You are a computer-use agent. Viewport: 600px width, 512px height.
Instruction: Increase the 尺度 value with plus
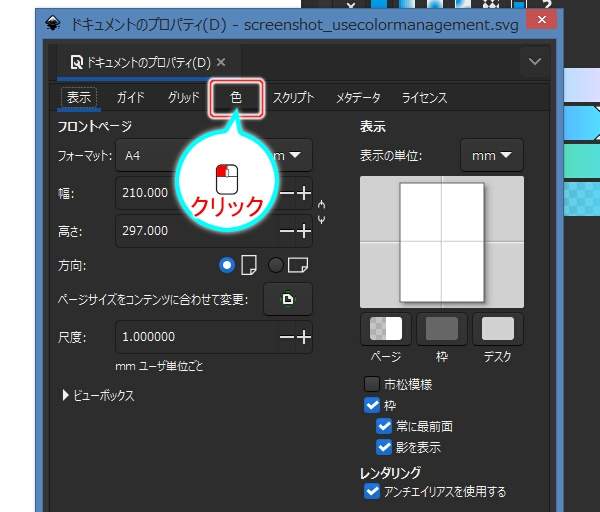304,337
